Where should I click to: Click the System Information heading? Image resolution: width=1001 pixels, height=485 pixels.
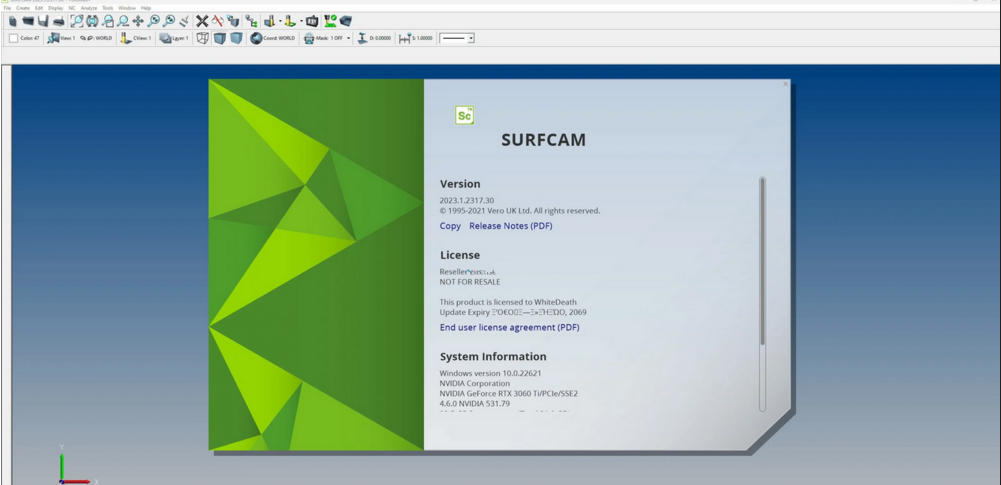pos(493,357)
